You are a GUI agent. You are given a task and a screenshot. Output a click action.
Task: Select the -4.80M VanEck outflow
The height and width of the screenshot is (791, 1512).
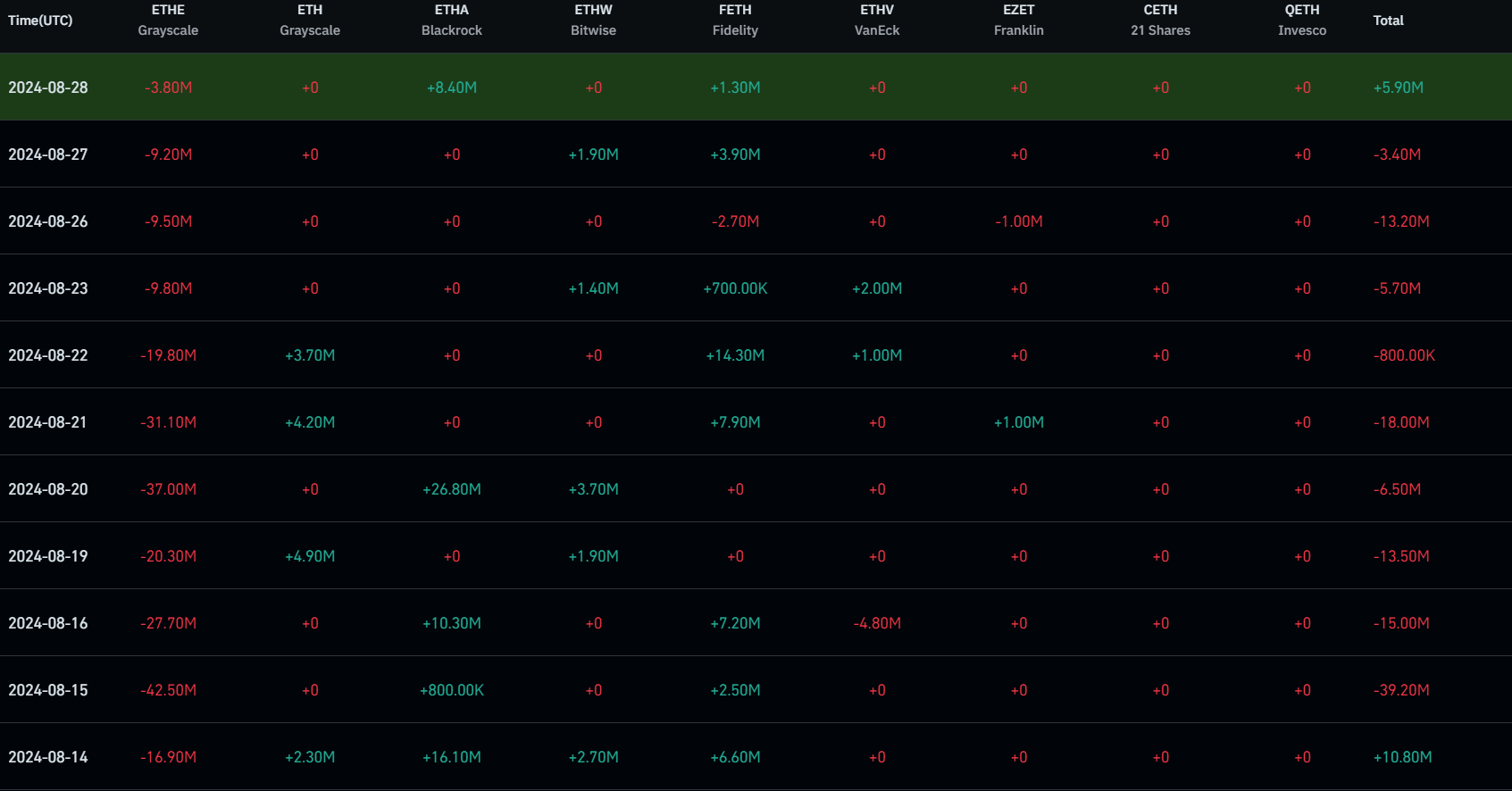[x=876, y=623]
